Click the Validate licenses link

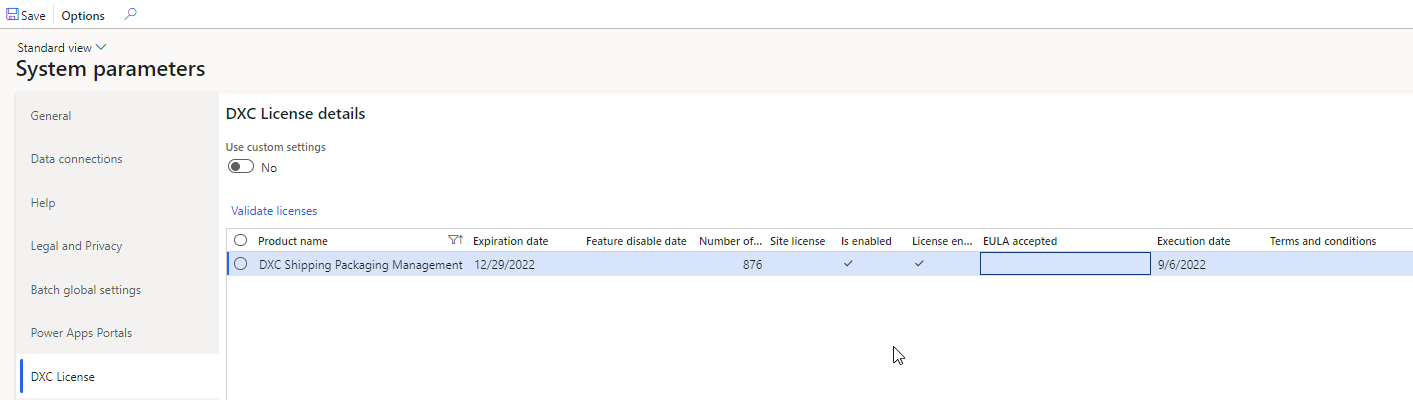click(274, 211)
